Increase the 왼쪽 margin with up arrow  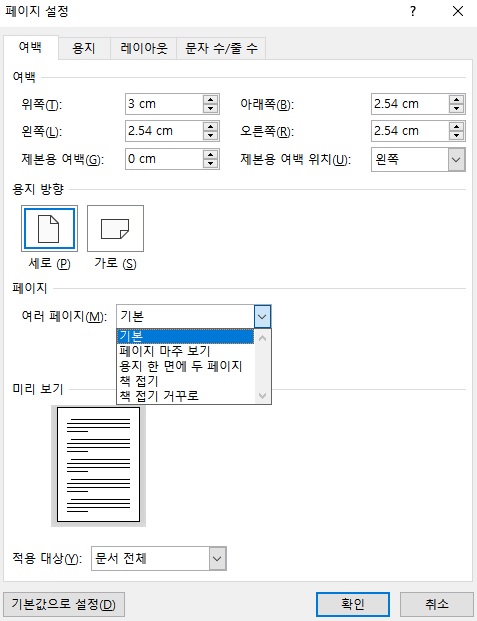click(210, 127)
